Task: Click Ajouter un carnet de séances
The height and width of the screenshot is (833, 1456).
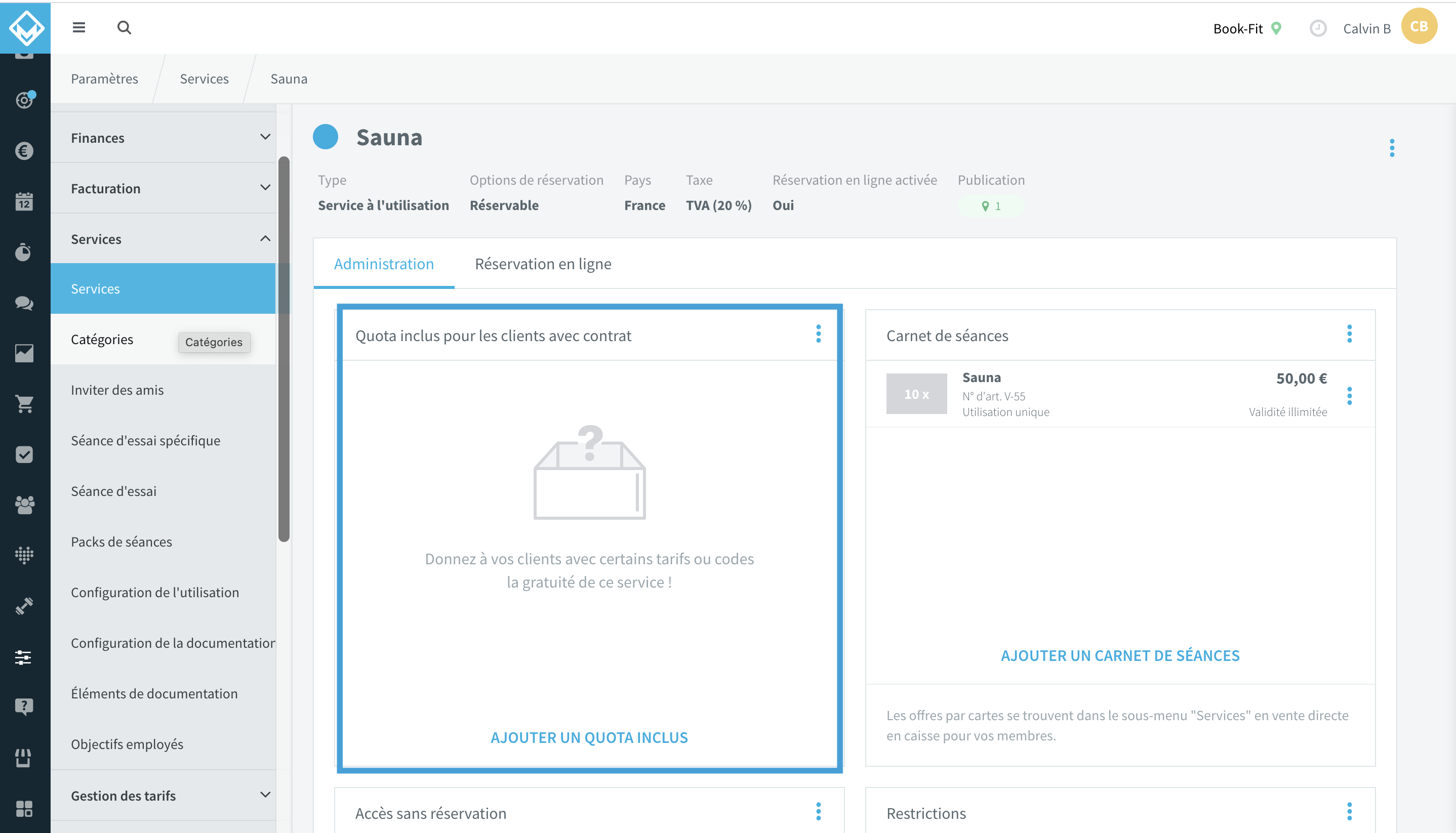Action: click(1120, 656)
